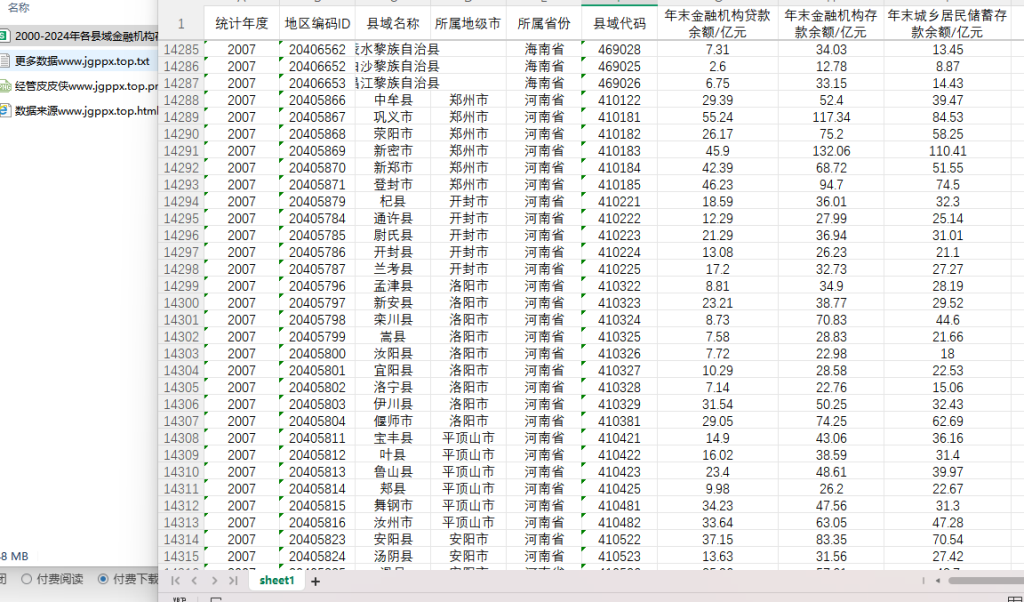
Task: Jump to the first sheet with the navigation arrow
Action: pos(176,580)
